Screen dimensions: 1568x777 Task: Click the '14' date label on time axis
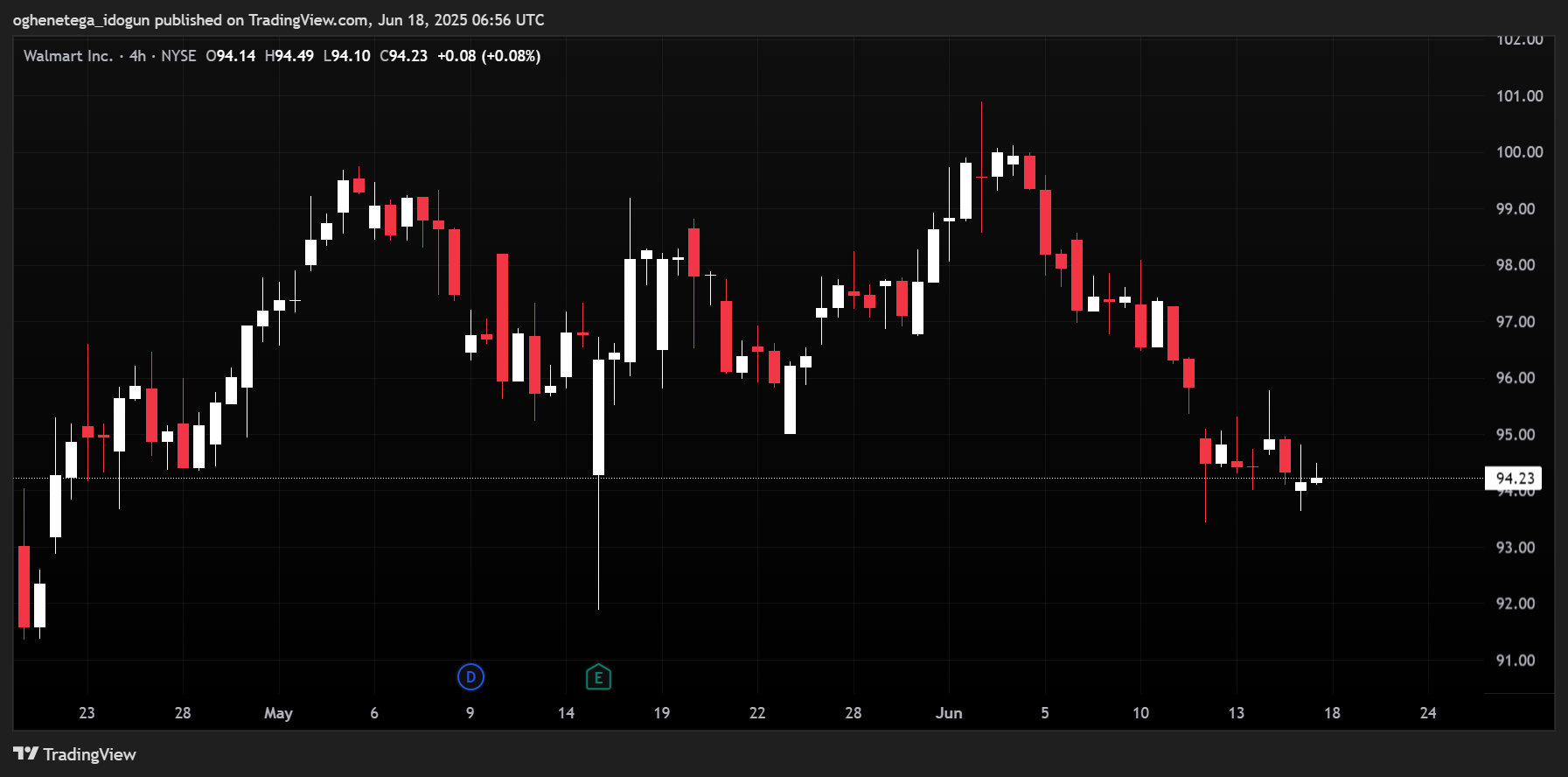566,713
